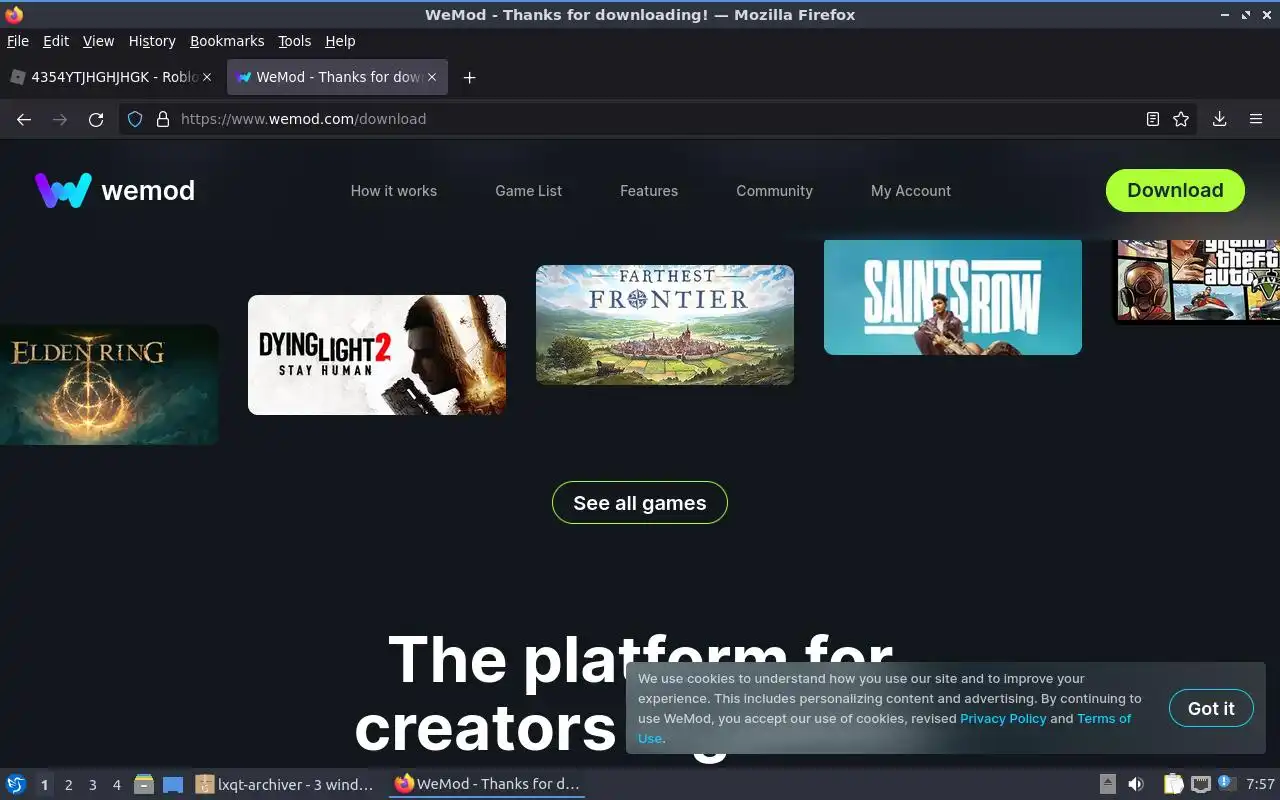Viewport: 1280px width, 800px height.
Task: Open the Saints Row game card
Action: click(953, 297)
